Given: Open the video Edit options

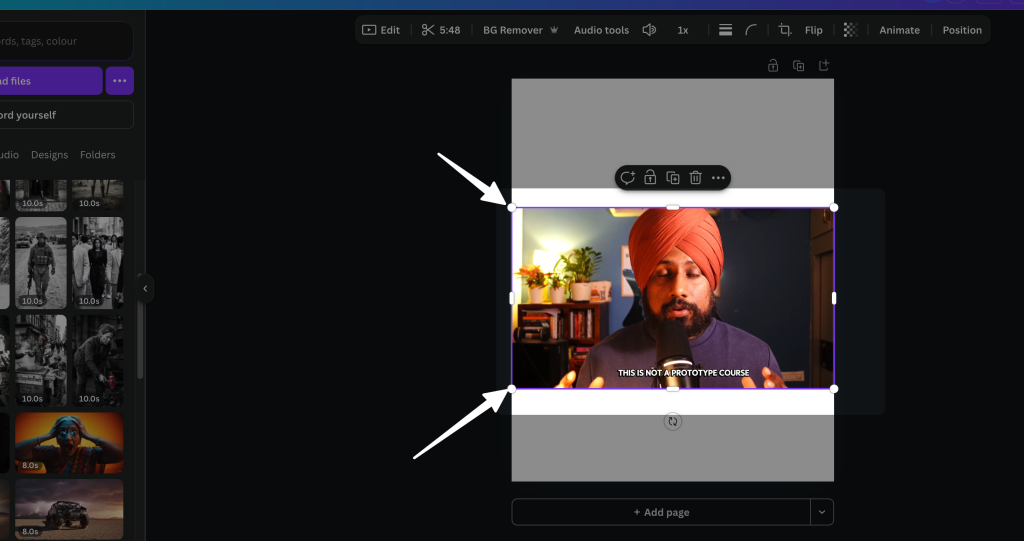Looking at the screenshot, I should 381,30.
